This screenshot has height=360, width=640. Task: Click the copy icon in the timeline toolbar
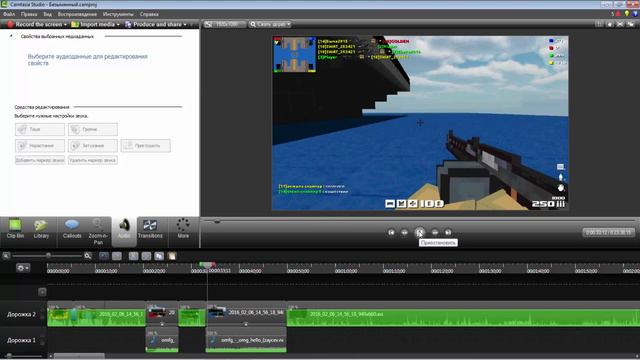tap(159, 256)
